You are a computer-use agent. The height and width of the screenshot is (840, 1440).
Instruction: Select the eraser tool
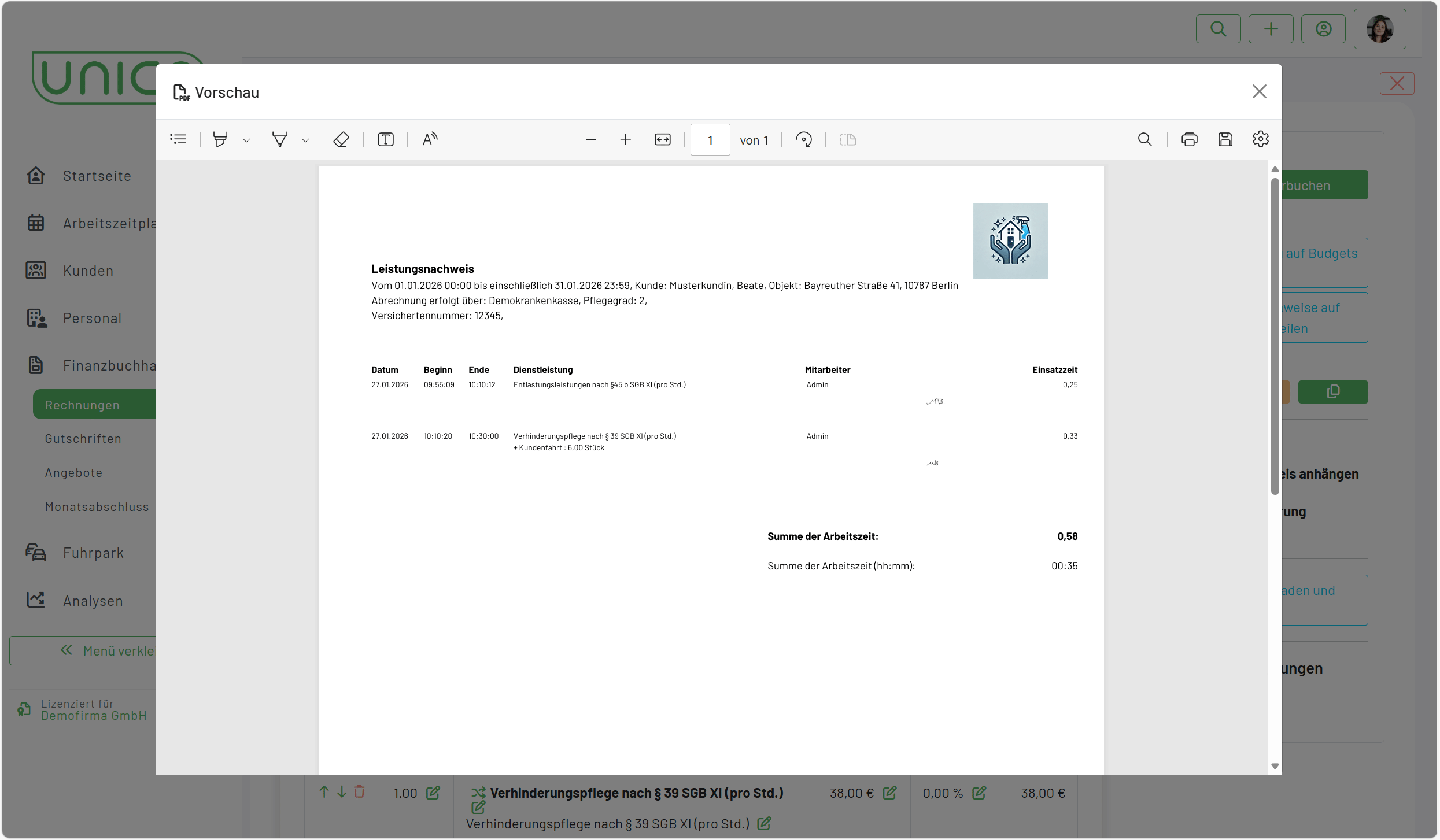tap(341, 139)
